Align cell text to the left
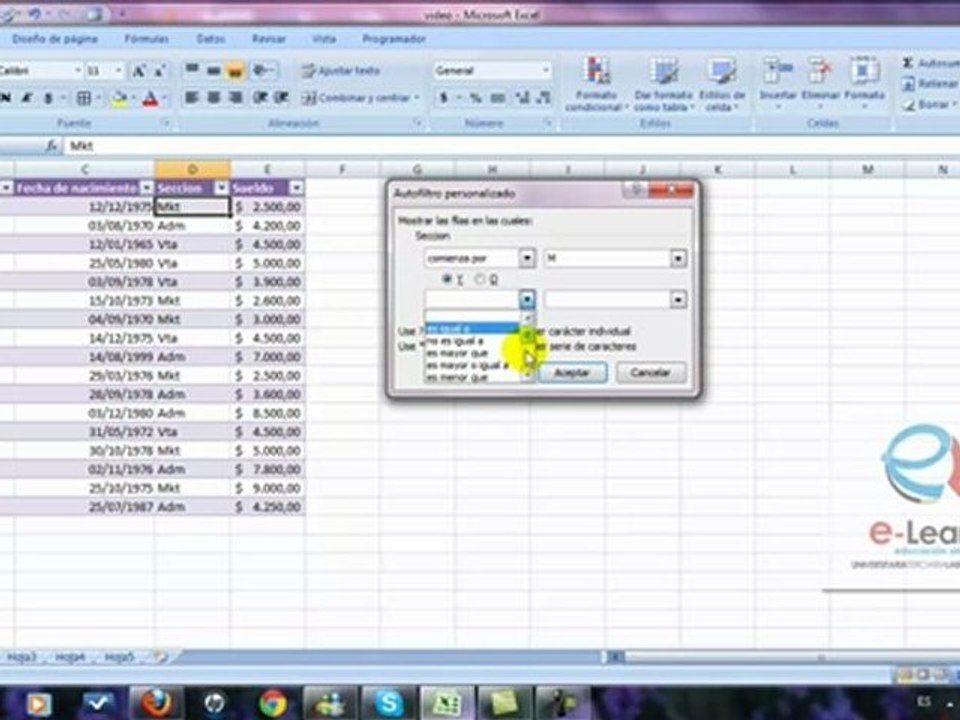Image resolution: width=960 pixels, height=720 pixels. pos(192,98)
